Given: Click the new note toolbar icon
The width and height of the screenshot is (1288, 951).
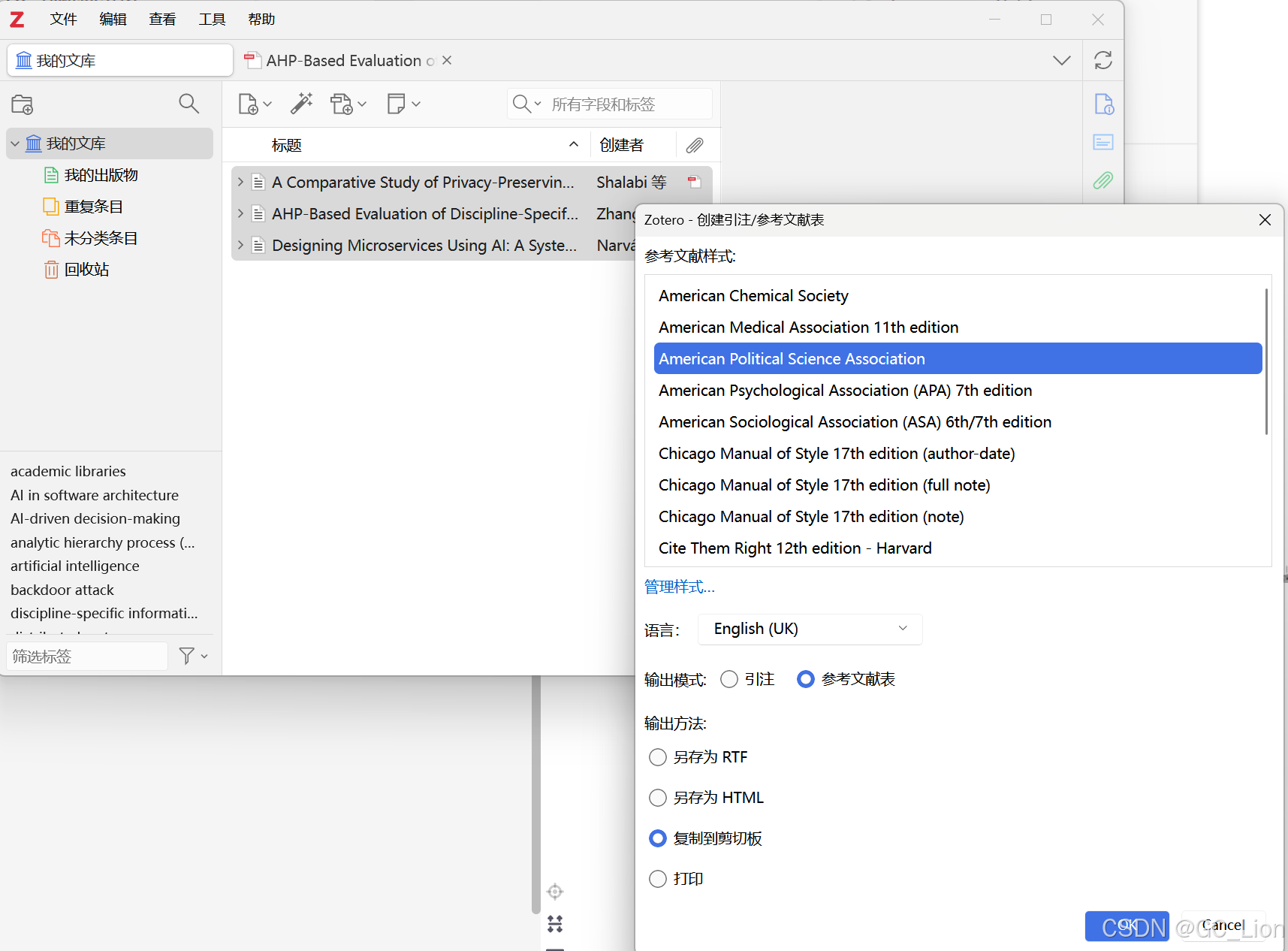Looking at the screenshot, I should tap(397, 104).
